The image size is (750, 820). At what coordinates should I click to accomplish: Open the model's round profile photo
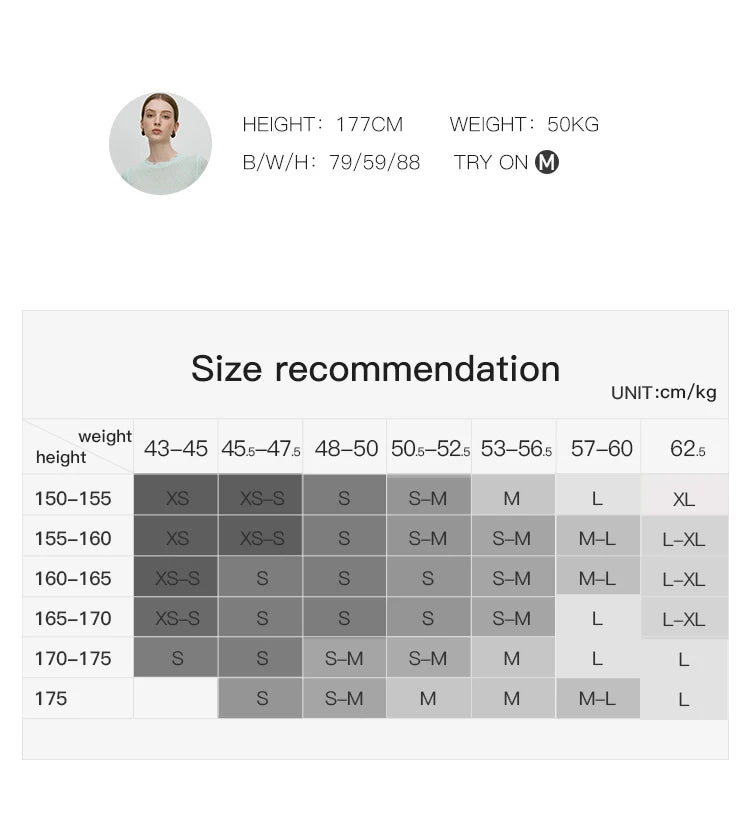tap(160, 143)
